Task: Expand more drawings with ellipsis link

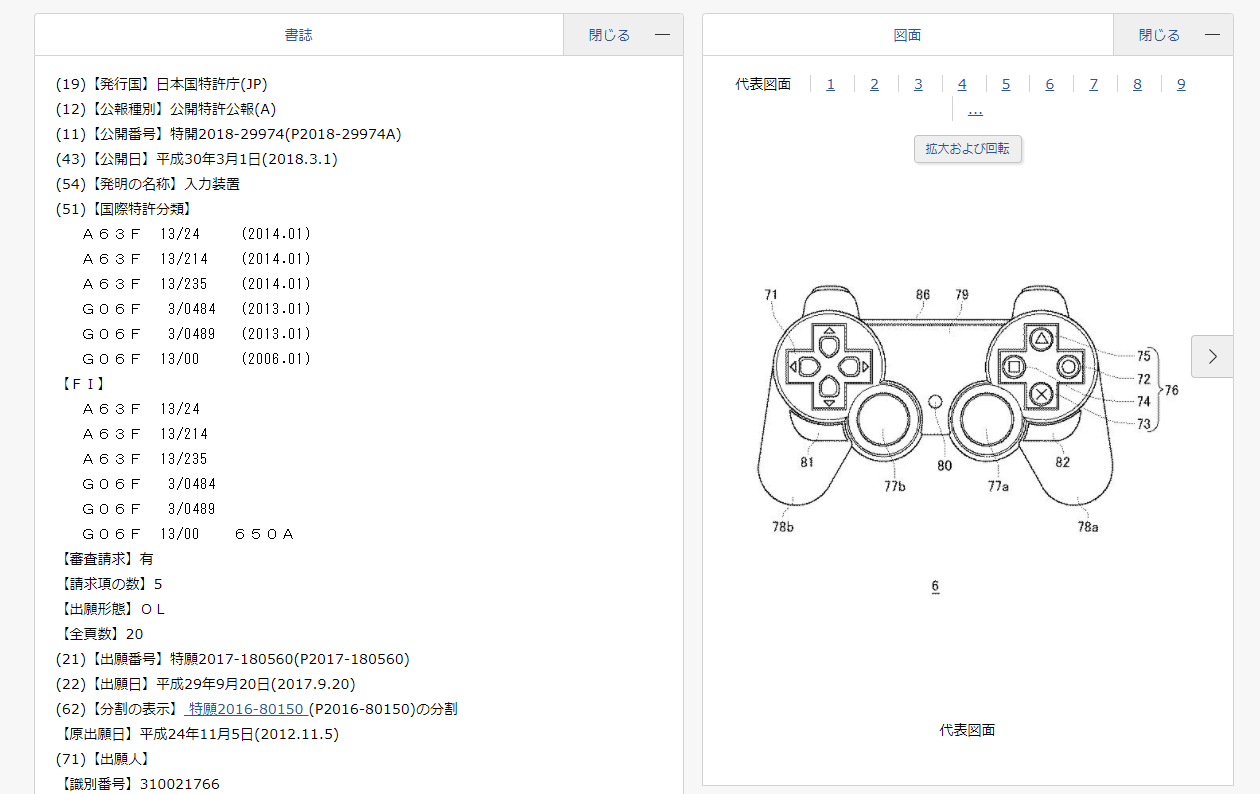Action: click(x=975, y=110)
